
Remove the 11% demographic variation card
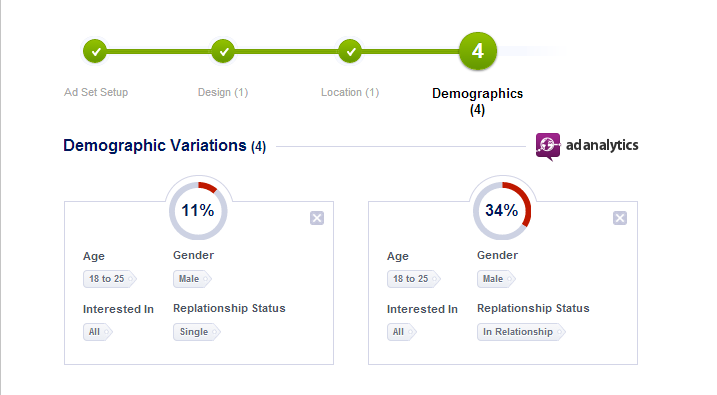click(x=317, y=218)
